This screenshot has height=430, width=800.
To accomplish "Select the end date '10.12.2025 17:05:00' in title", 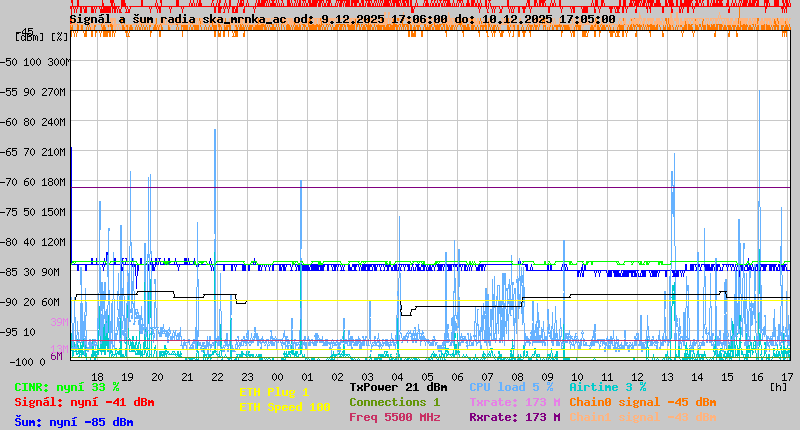I will (x=549, y=19).
